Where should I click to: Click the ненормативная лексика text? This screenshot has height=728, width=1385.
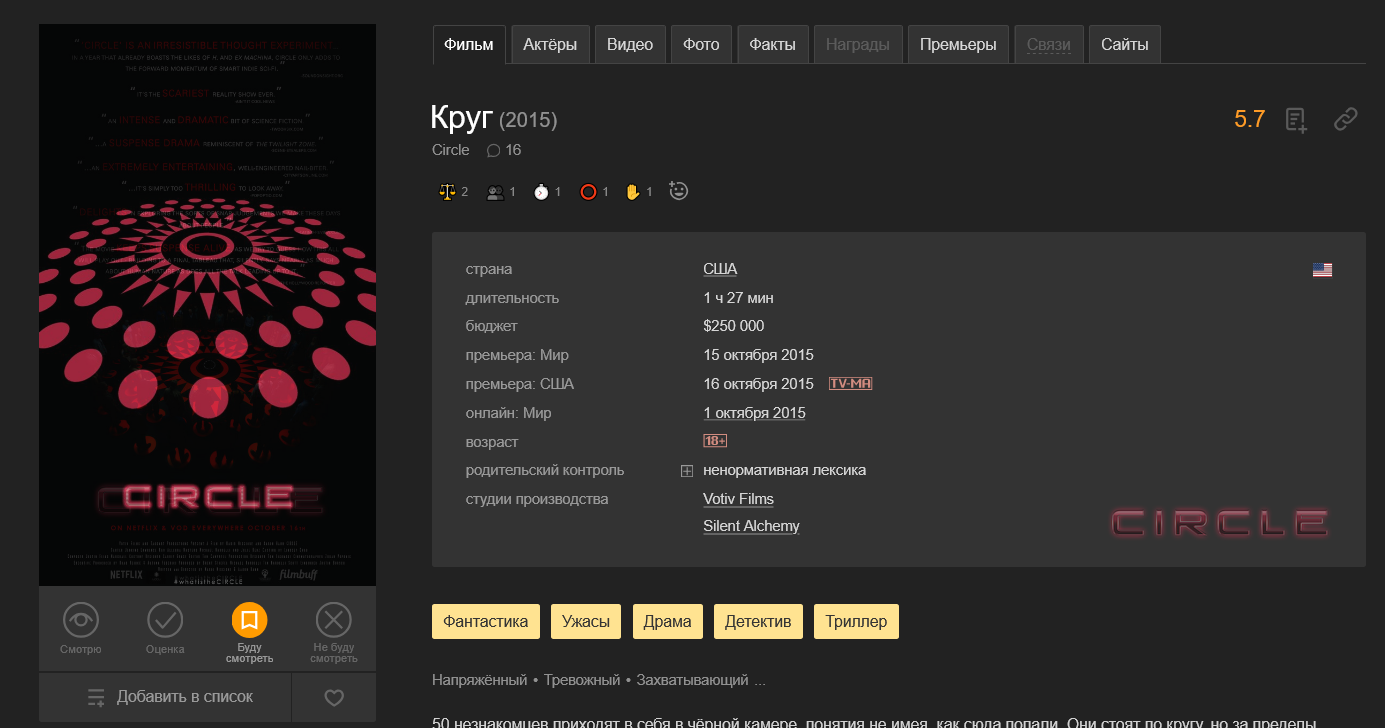[x=785, y=470]
